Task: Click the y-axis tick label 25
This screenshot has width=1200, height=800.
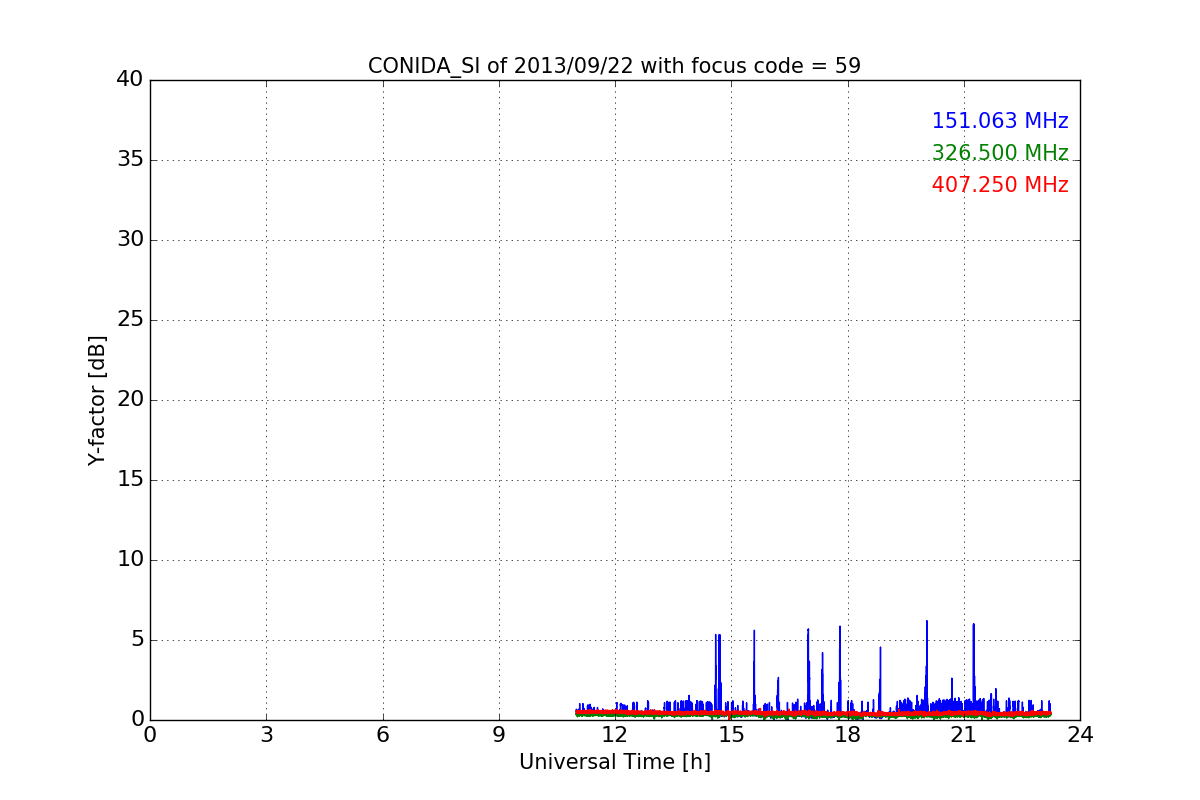Action: coord(130,320)
